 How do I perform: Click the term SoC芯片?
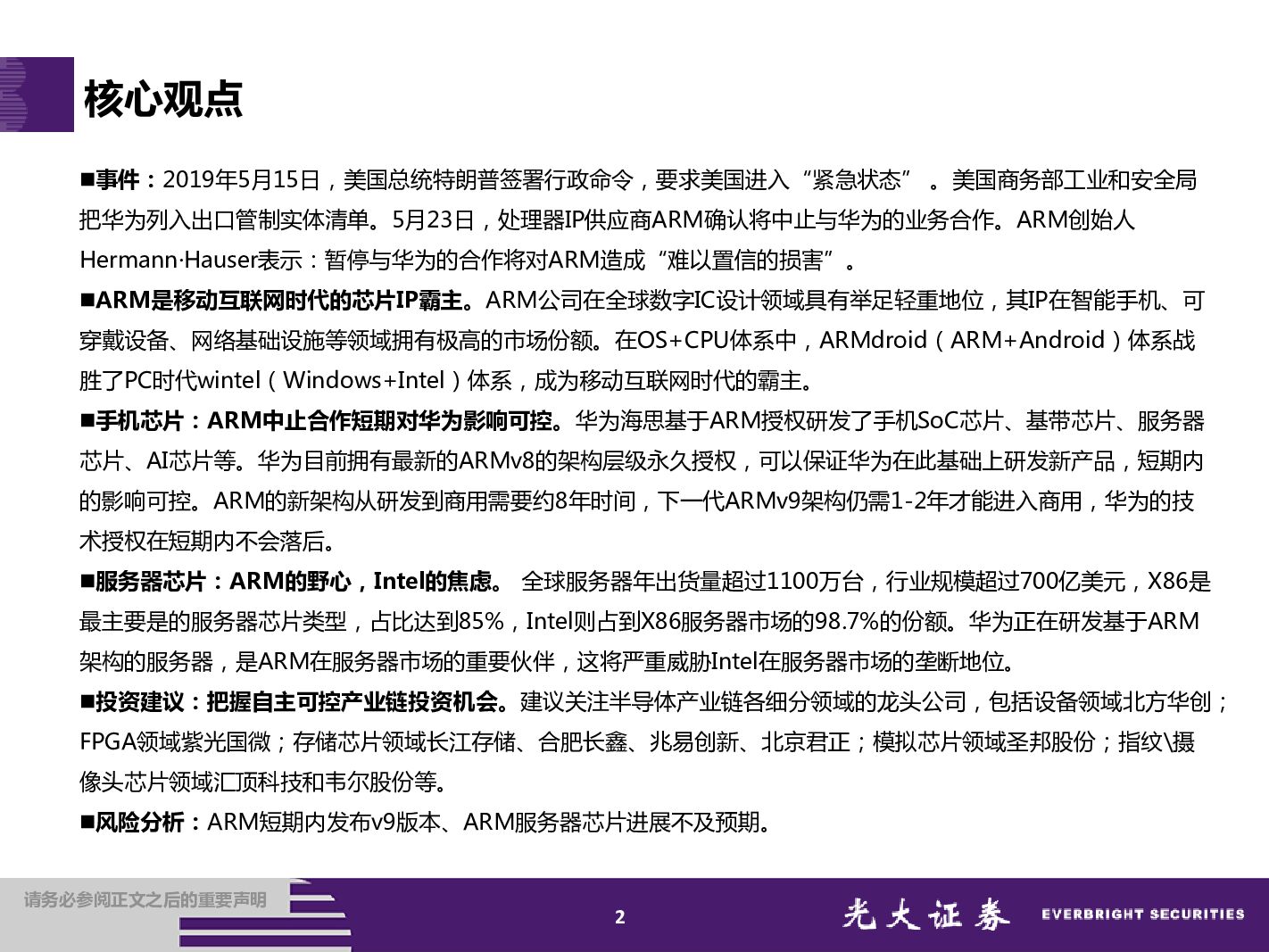pyautogui.click(x=960, y=421)
